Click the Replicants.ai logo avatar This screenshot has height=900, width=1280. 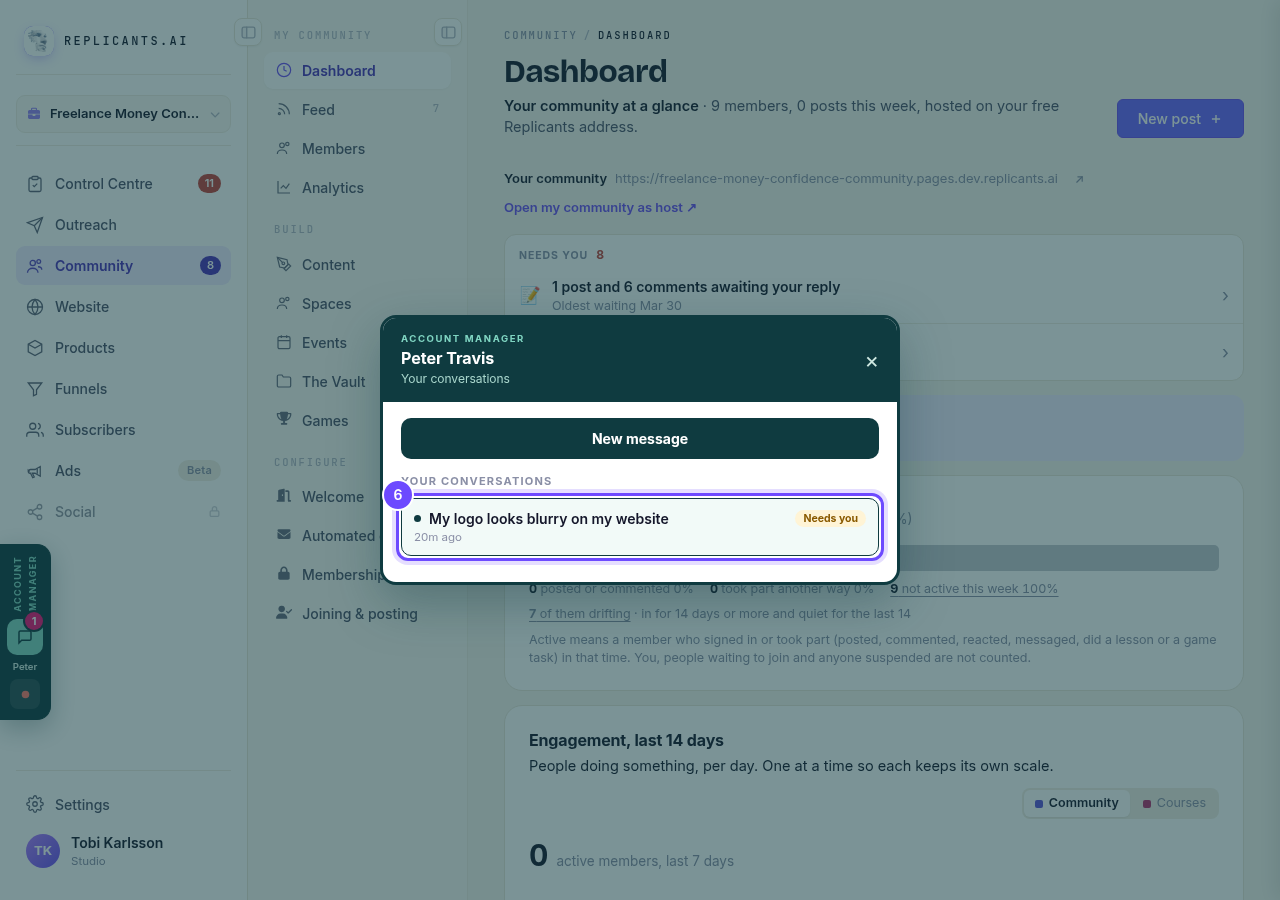39,41
